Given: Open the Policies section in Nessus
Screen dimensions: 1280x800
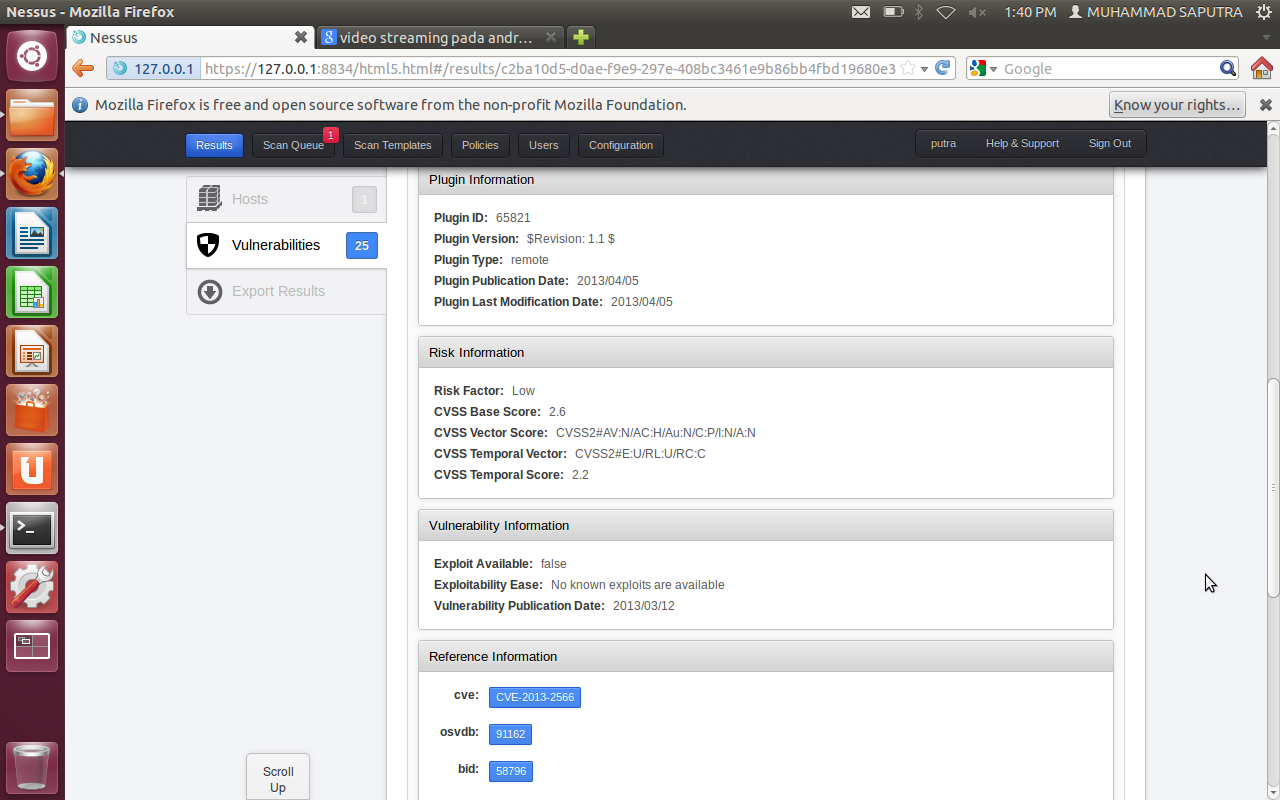Looking at the screenshot, I should pyautogui.click(x=479, y=145).
